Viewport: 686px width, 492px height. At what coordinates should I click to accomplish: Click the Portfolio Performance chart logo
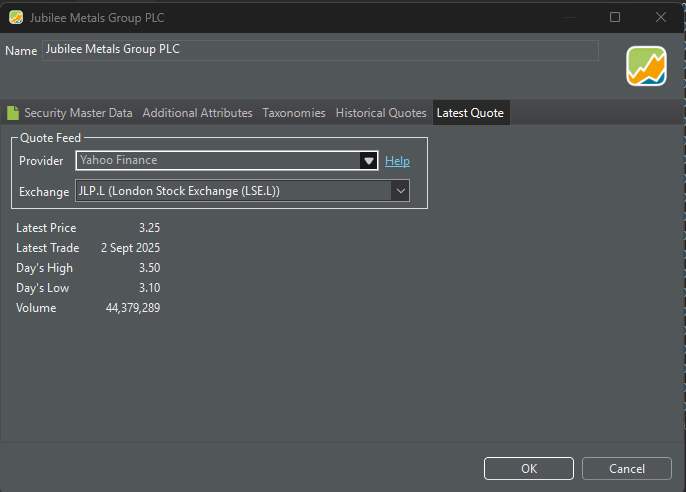click(646, 66)
